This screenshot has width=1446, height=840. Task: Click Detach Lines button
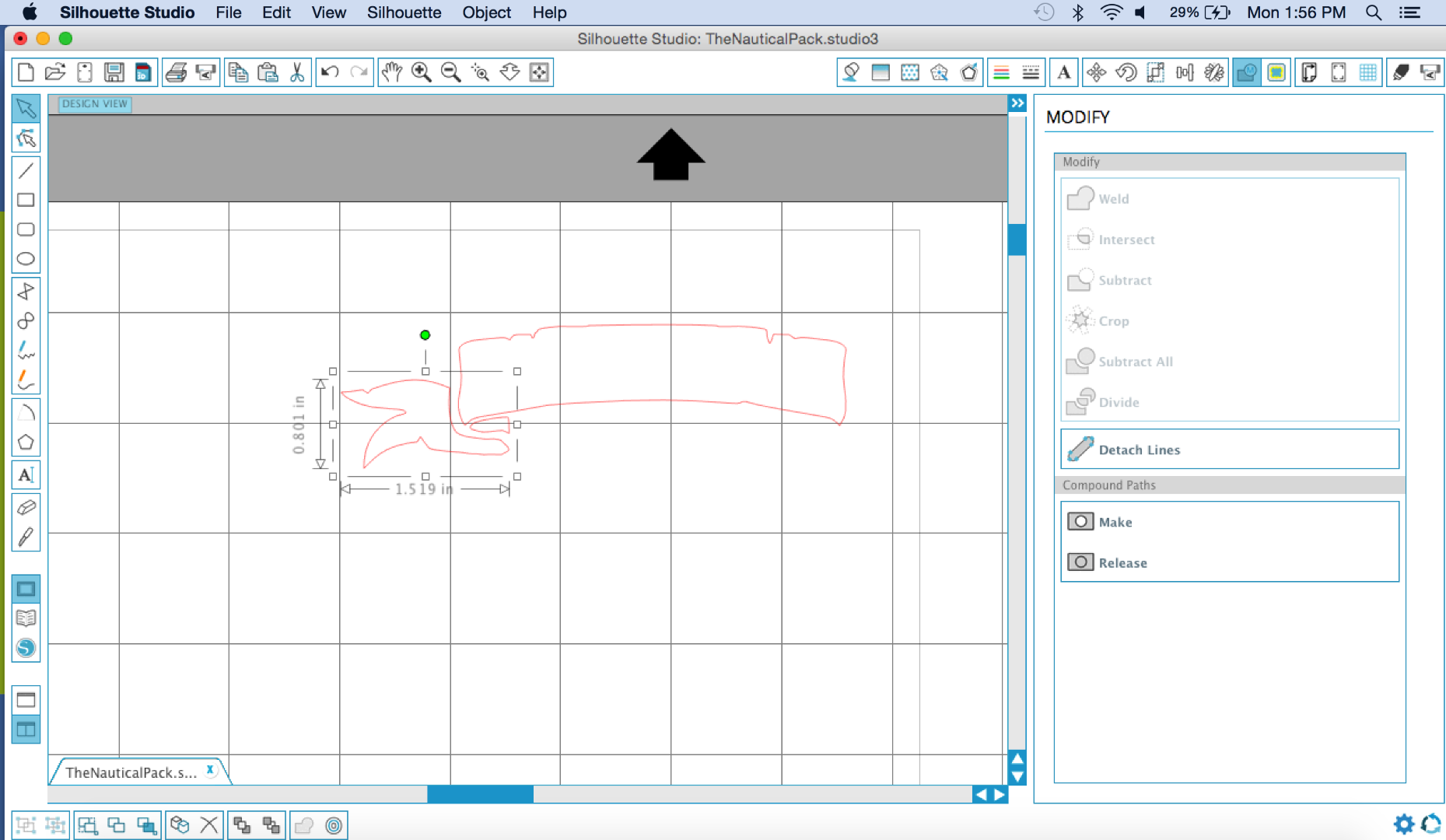[1230, 450]
